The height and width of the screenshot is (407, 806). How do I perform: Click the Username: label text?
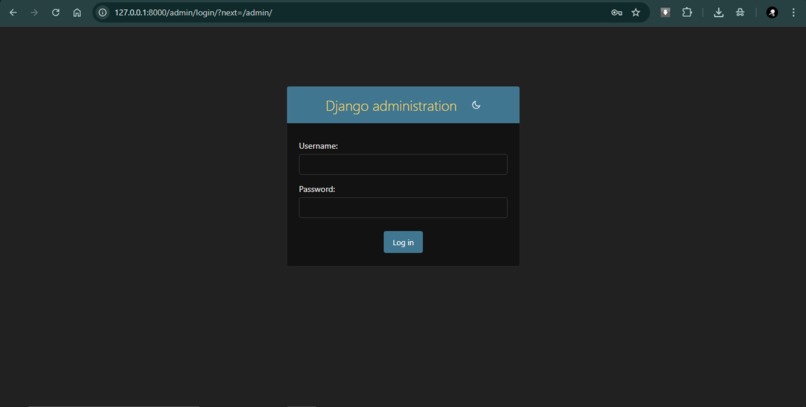click(x=318, y=146)
